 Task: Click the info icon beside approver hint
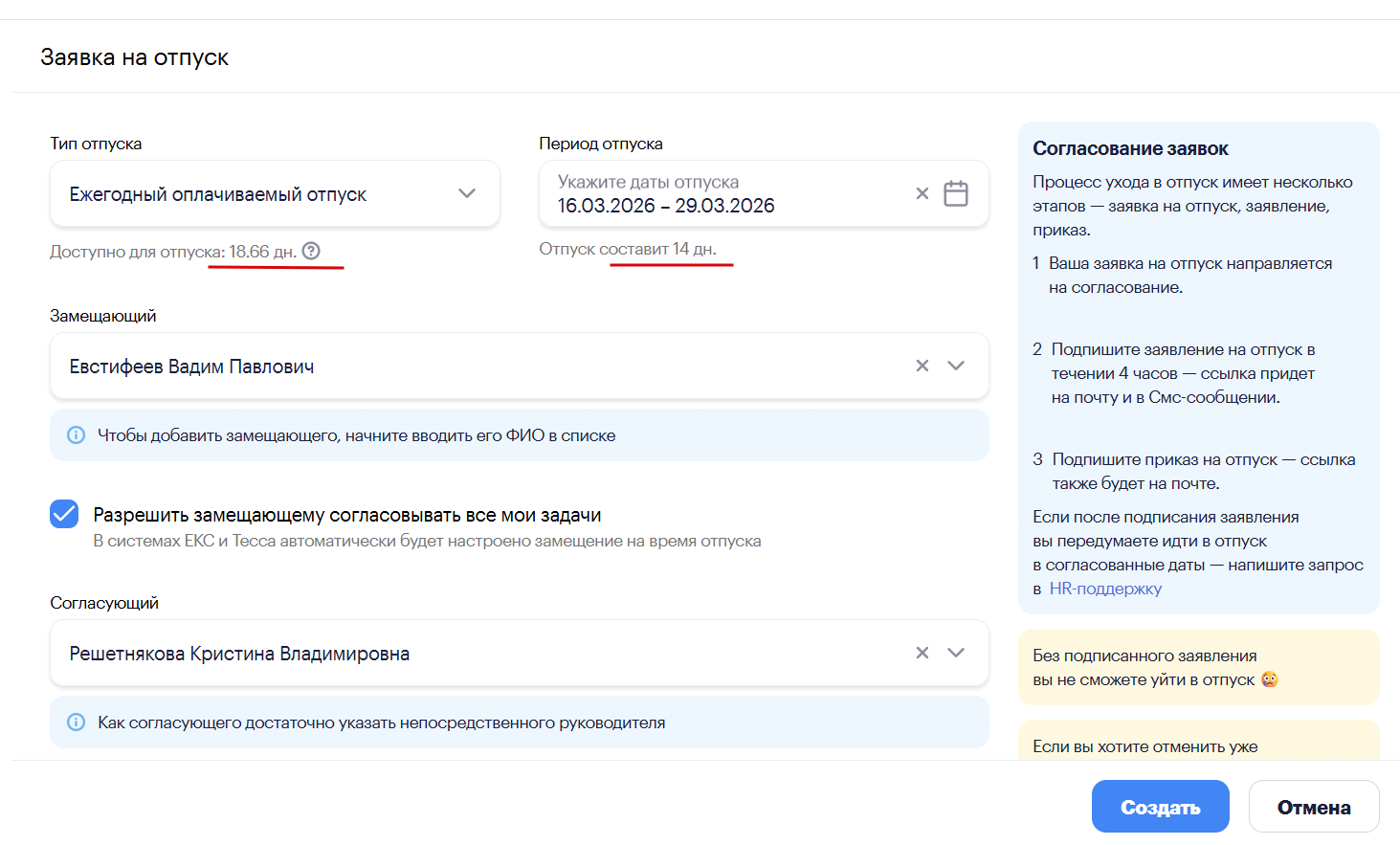pyautogui.click(x=76, y=723)
